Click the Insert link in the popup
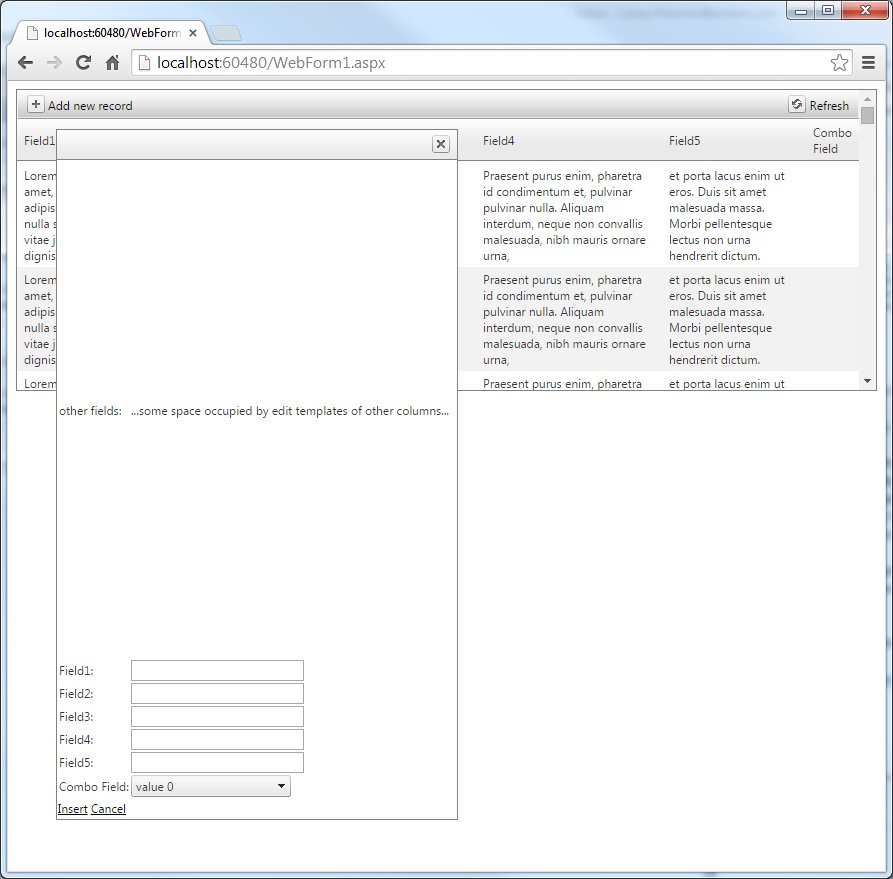 (x=72, y=809)
